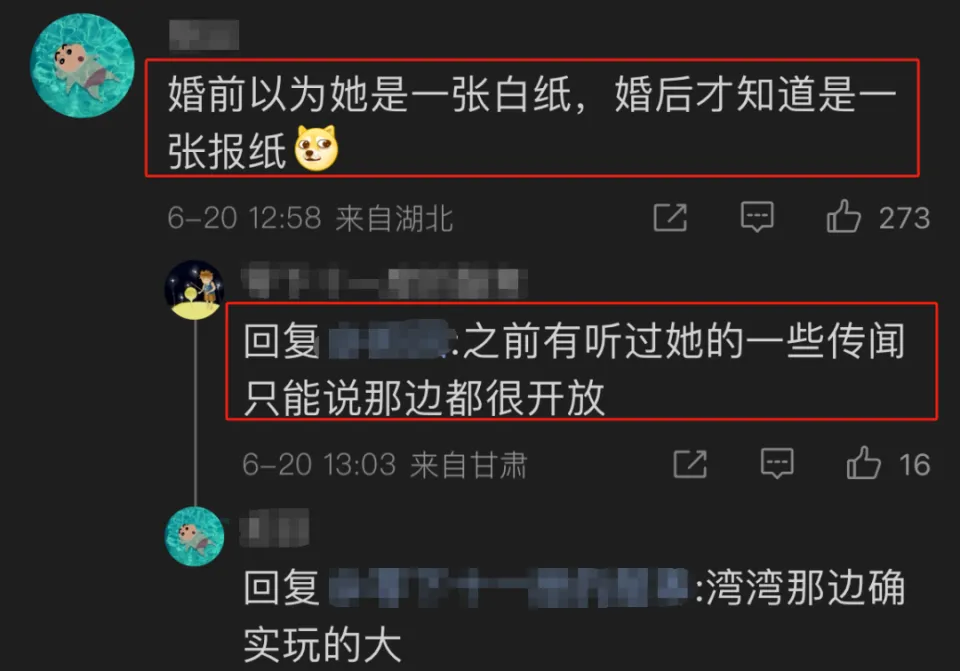The height and width of the screenshot is (671, 960).
Task: Open the Shin-chan avatar of top commenter
Action: (82, 66)
